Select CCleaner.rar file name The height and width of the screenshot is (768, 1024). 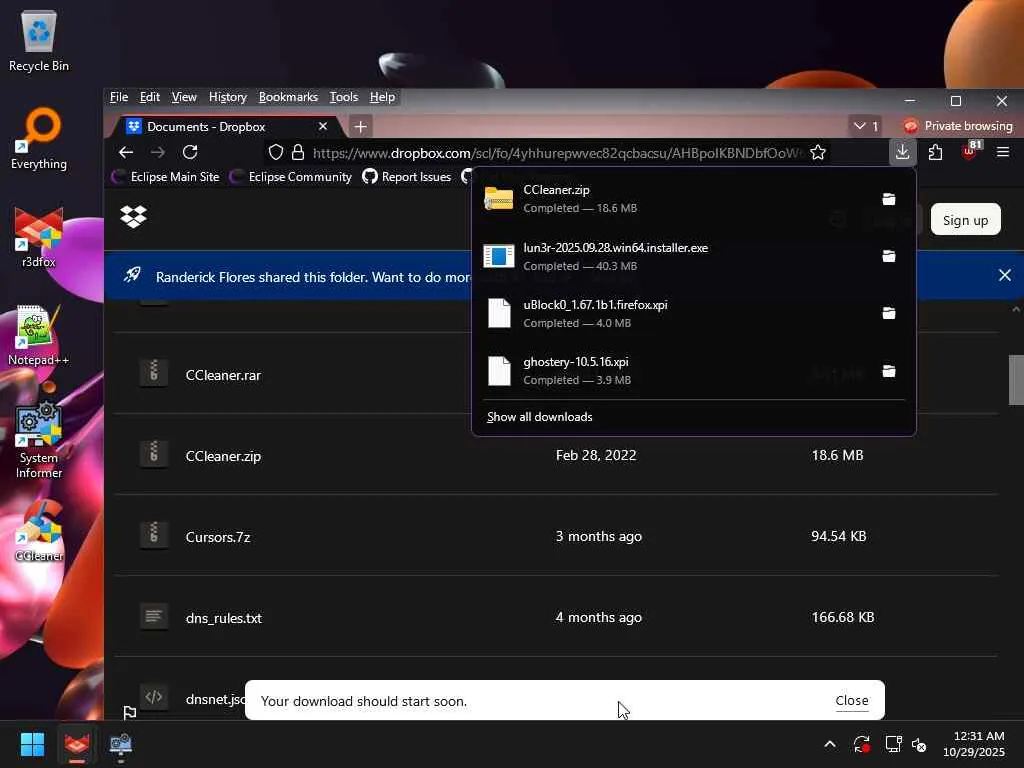click(x=223, y=376)
